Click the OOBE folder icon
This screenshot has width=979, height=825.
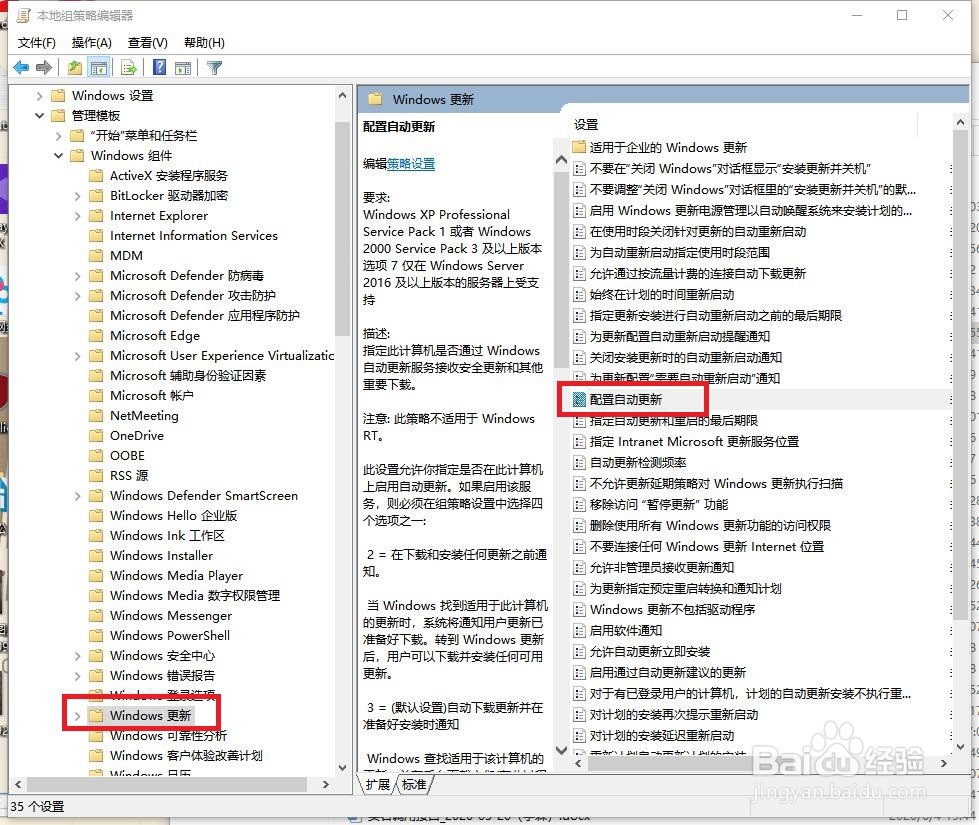pos(96,455)
